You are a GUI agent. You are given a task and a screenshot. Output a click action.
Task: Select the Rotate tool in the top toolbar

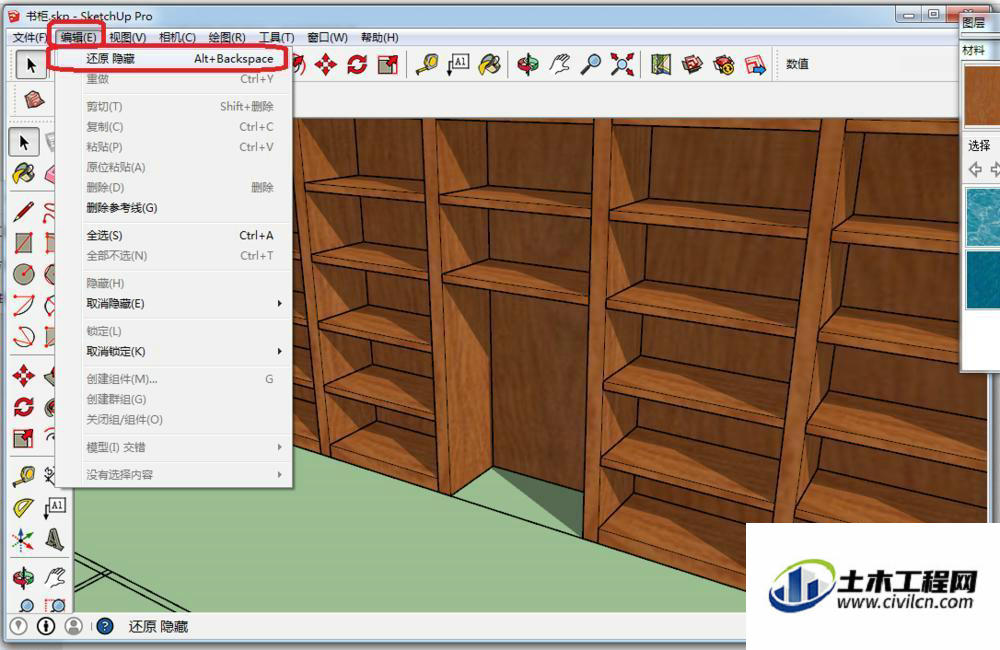pos(357,64)
